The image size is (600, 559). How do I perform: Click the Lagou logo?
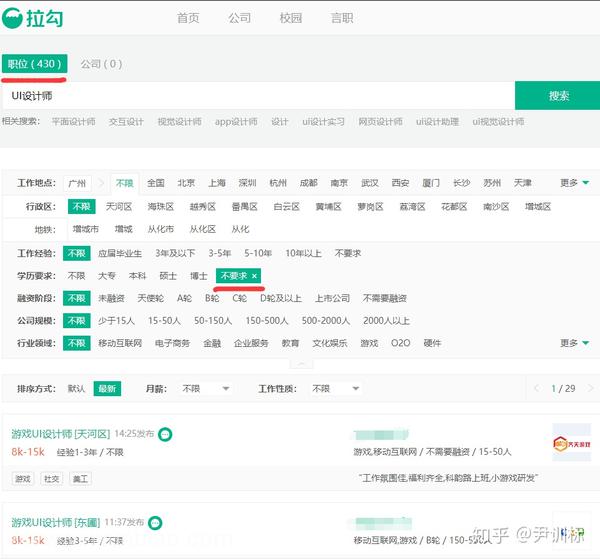pyautogui.click(x=33, y=18)
